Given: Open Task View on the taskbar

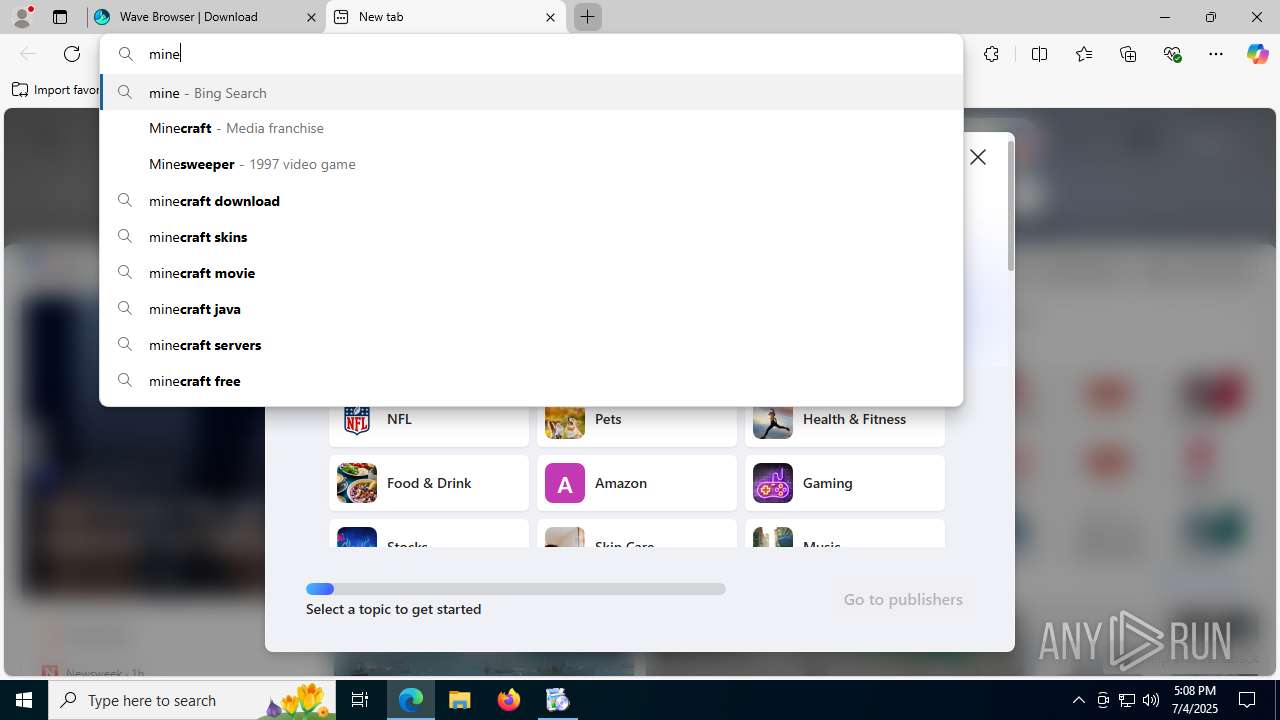Looking at the screenshot, I should pyautogui.click(x=361, y=700).
